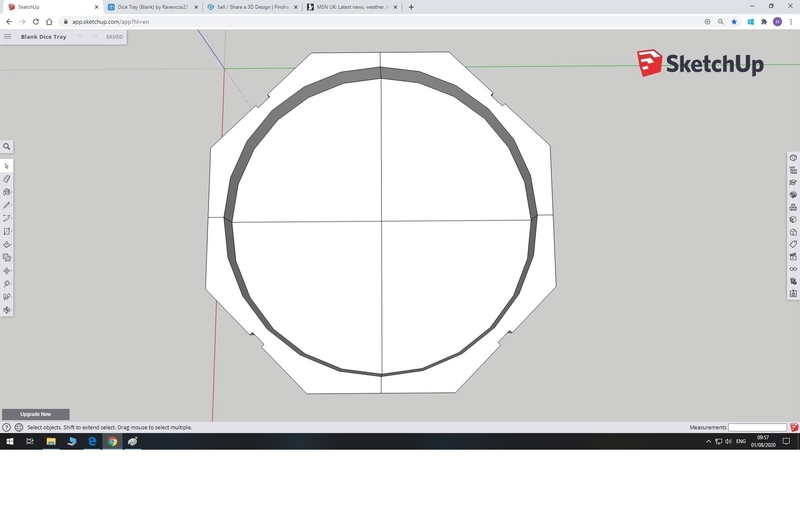Open the volume control in tray
This screenshot has width=800, height=508.
tap(728, 442)
